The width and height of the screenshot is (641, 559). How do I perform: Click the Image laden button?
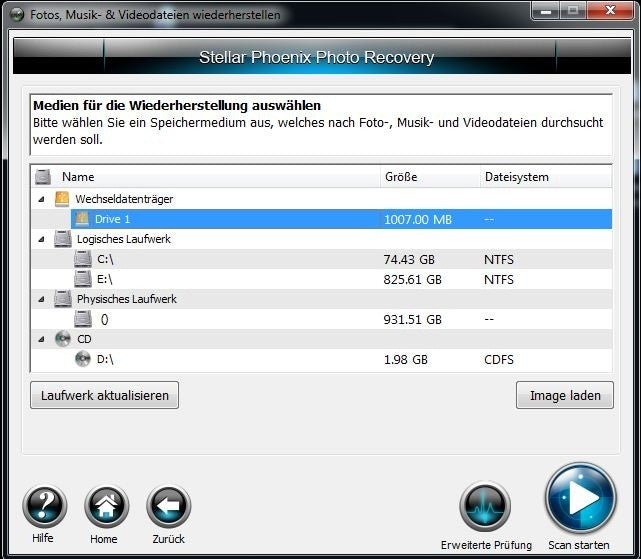click(x=565, y=395)
